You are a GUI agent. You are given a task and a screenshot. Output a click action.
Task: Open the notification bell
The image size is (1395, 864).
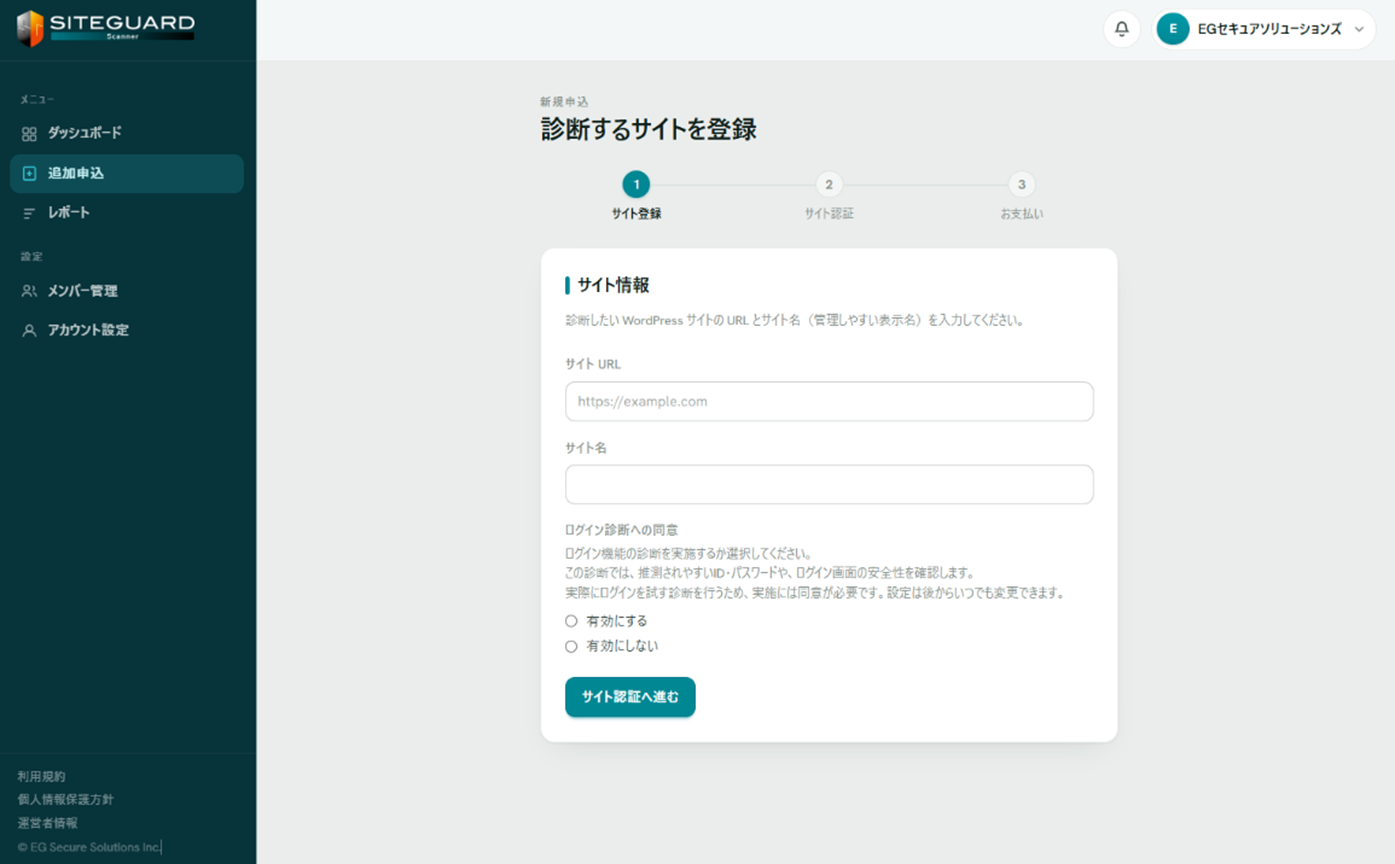(x=1122, y=29)
